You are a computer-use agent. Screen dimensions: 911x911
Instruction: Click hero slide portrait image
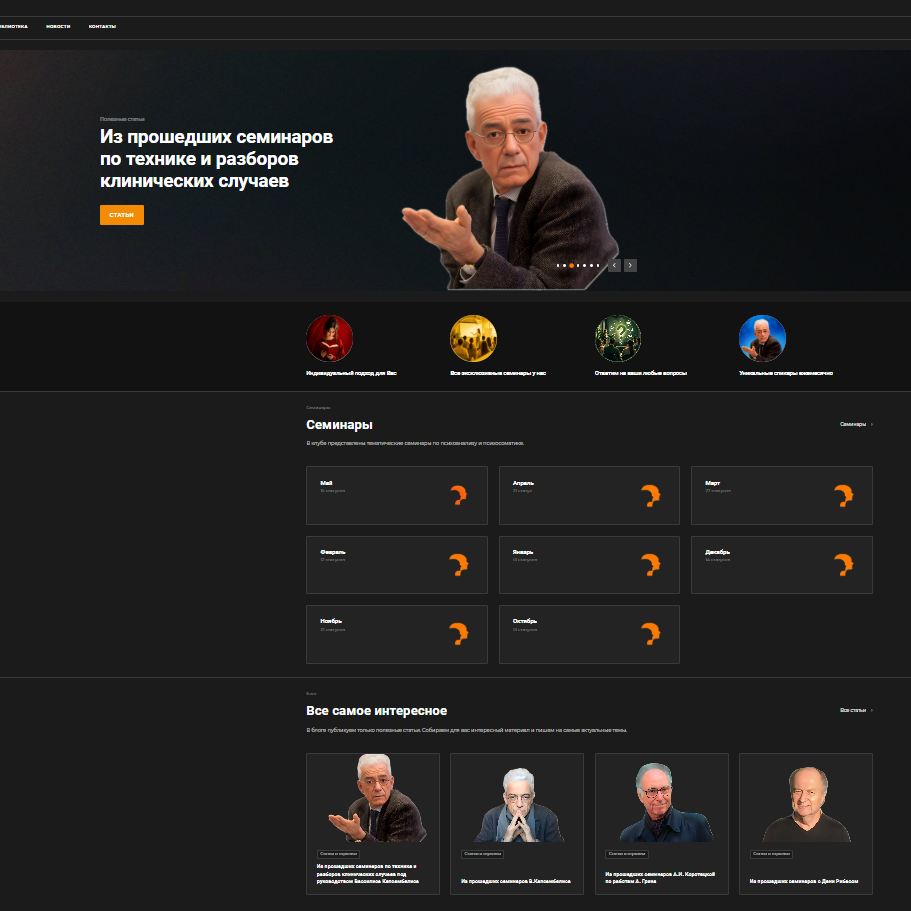coord(511,177)
